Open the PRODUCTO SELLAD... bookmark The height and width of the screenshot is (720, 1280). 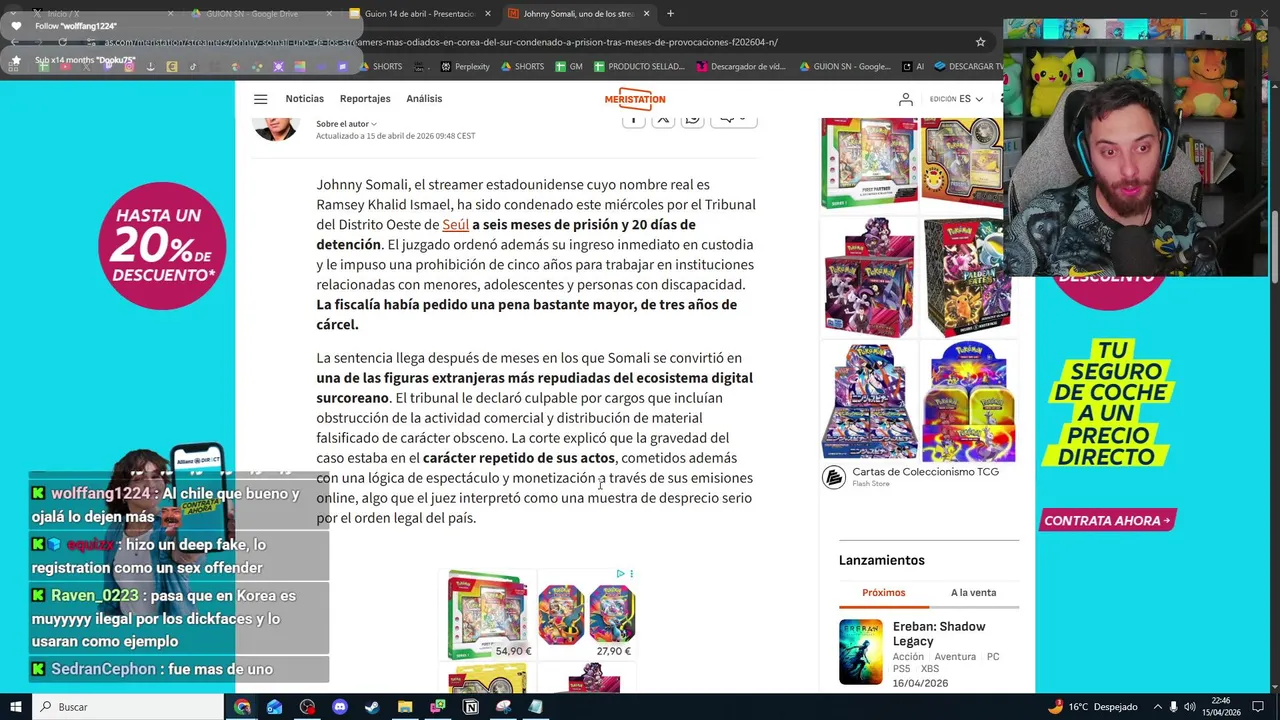coord(639,66)
